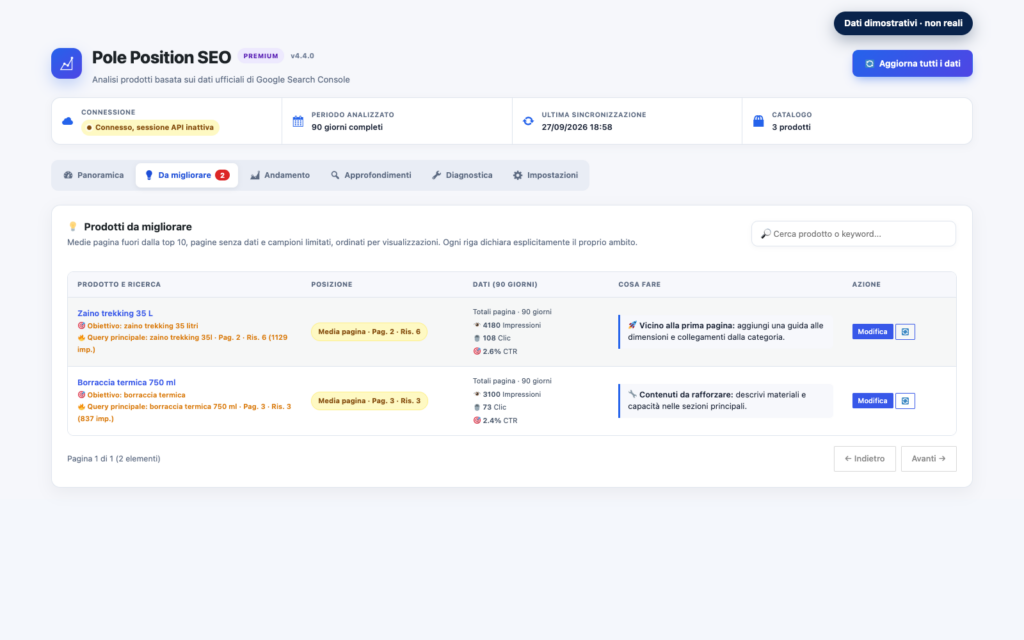
Task: Click the target icon by Obiettivo: zaino trekking 35 litri
Action: point(82,326)
